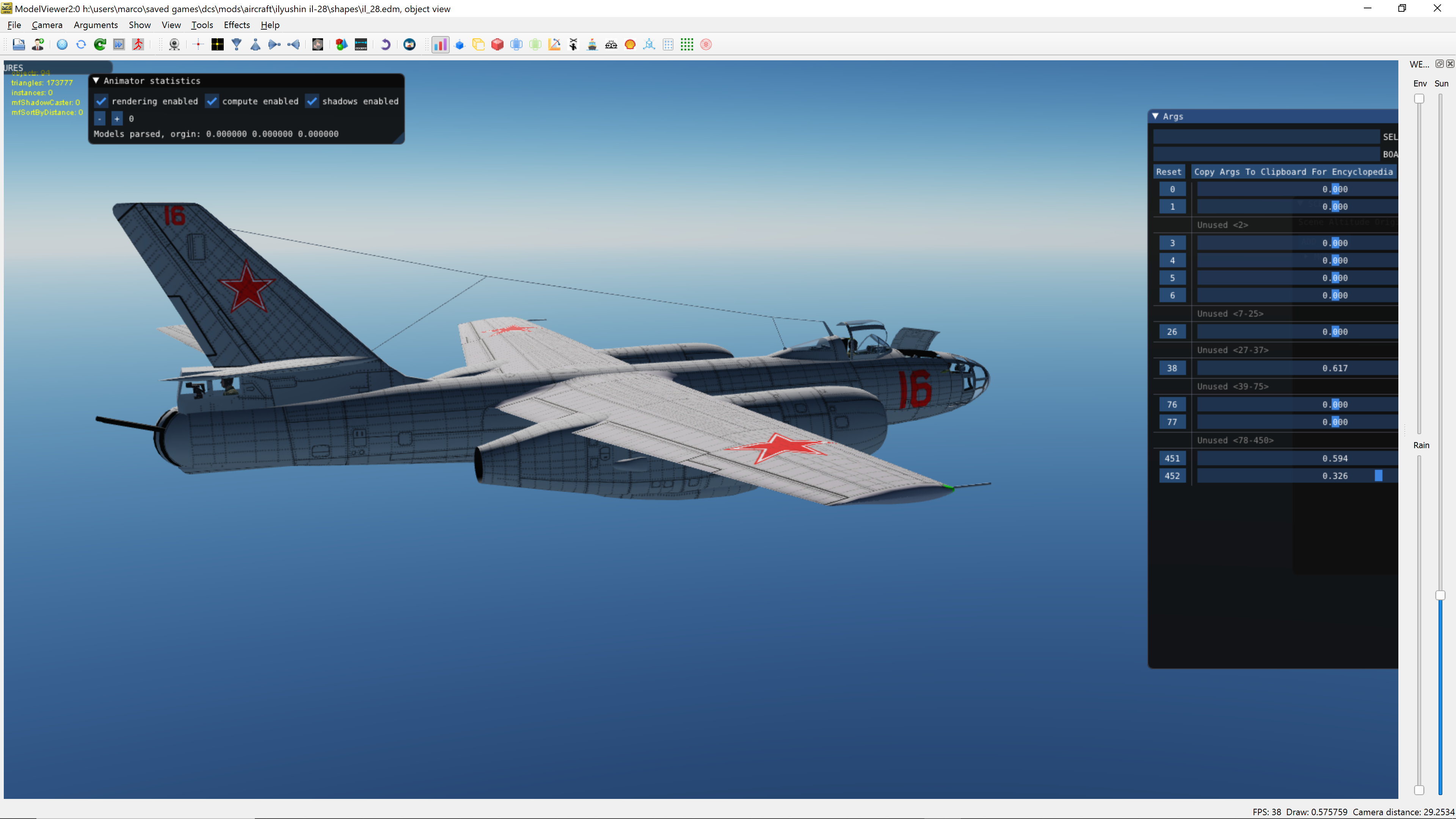Uncheck the shadows enabled checkbox
1456x819 pixels.
pos(312,101)
